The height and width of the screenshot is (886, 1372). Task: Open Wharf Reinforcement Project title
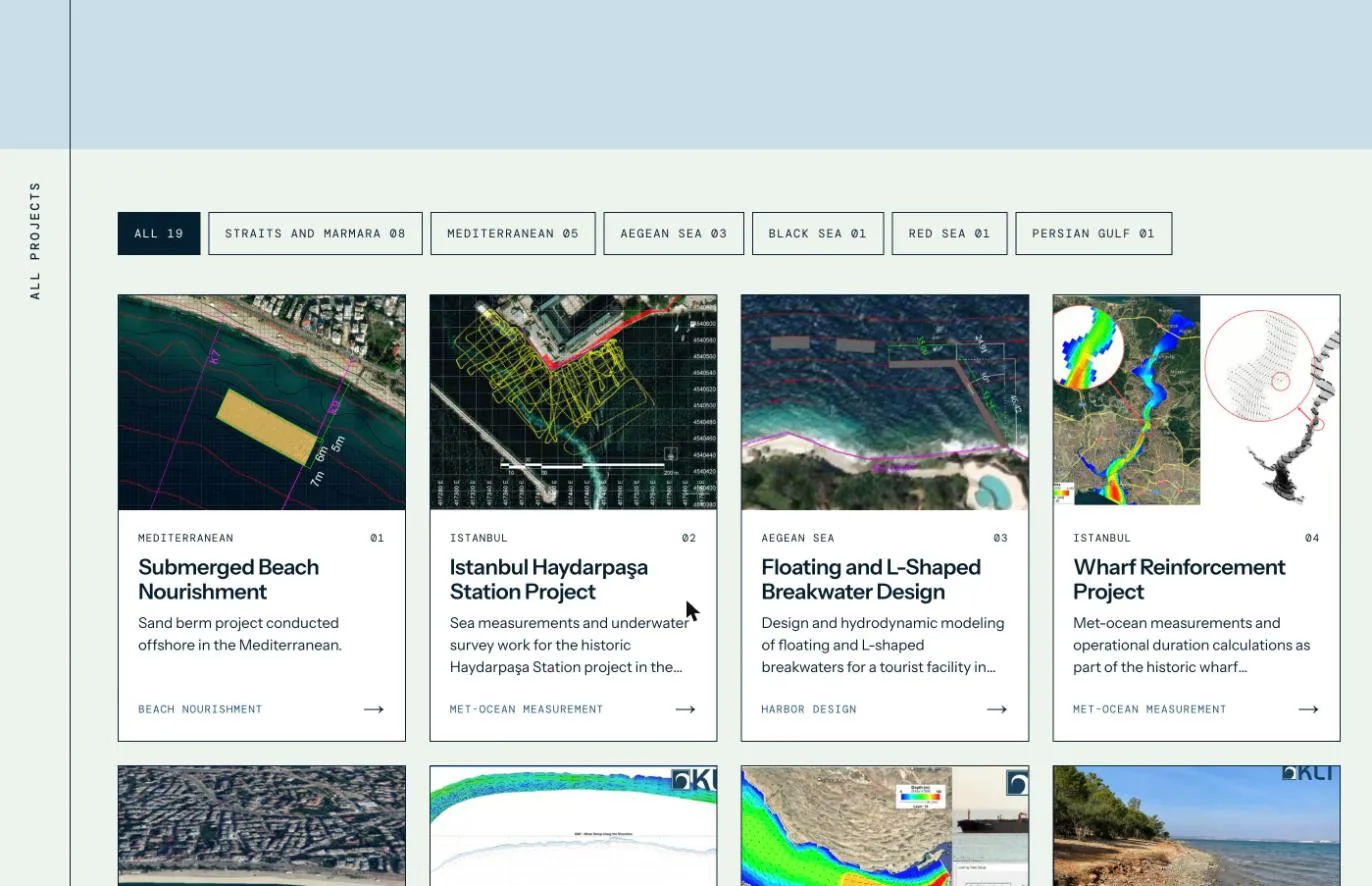point(1179,579)
